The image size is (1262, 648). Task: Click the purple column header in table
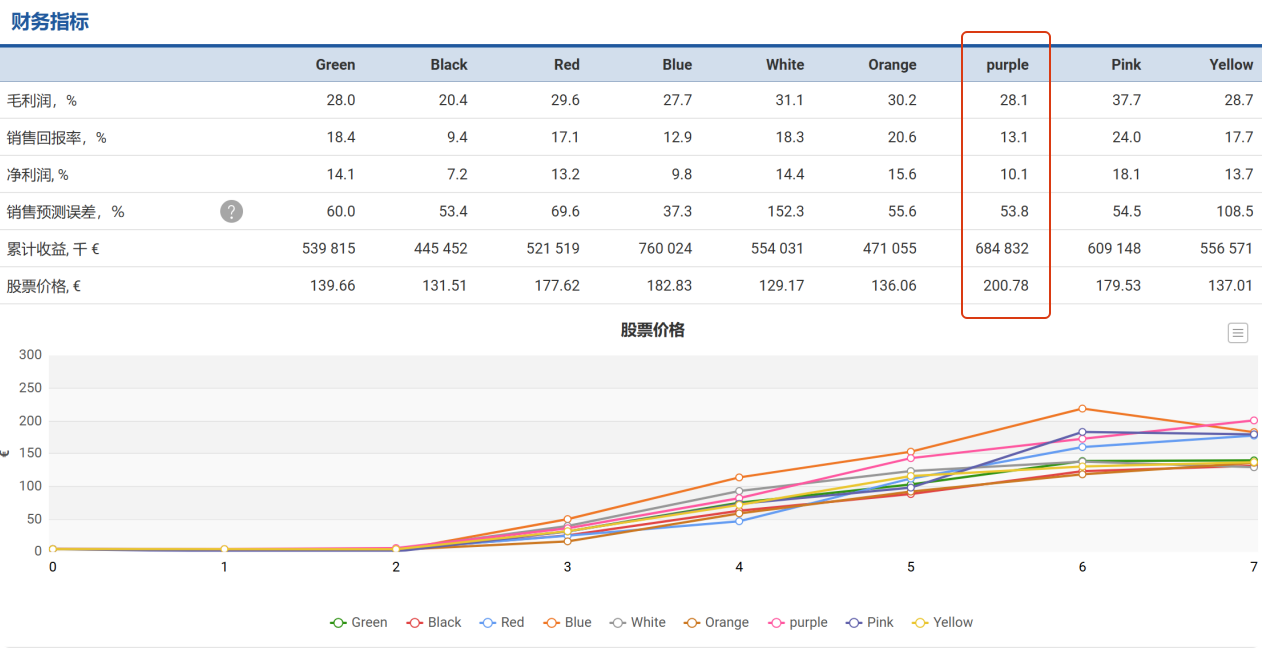(1006, 64)
